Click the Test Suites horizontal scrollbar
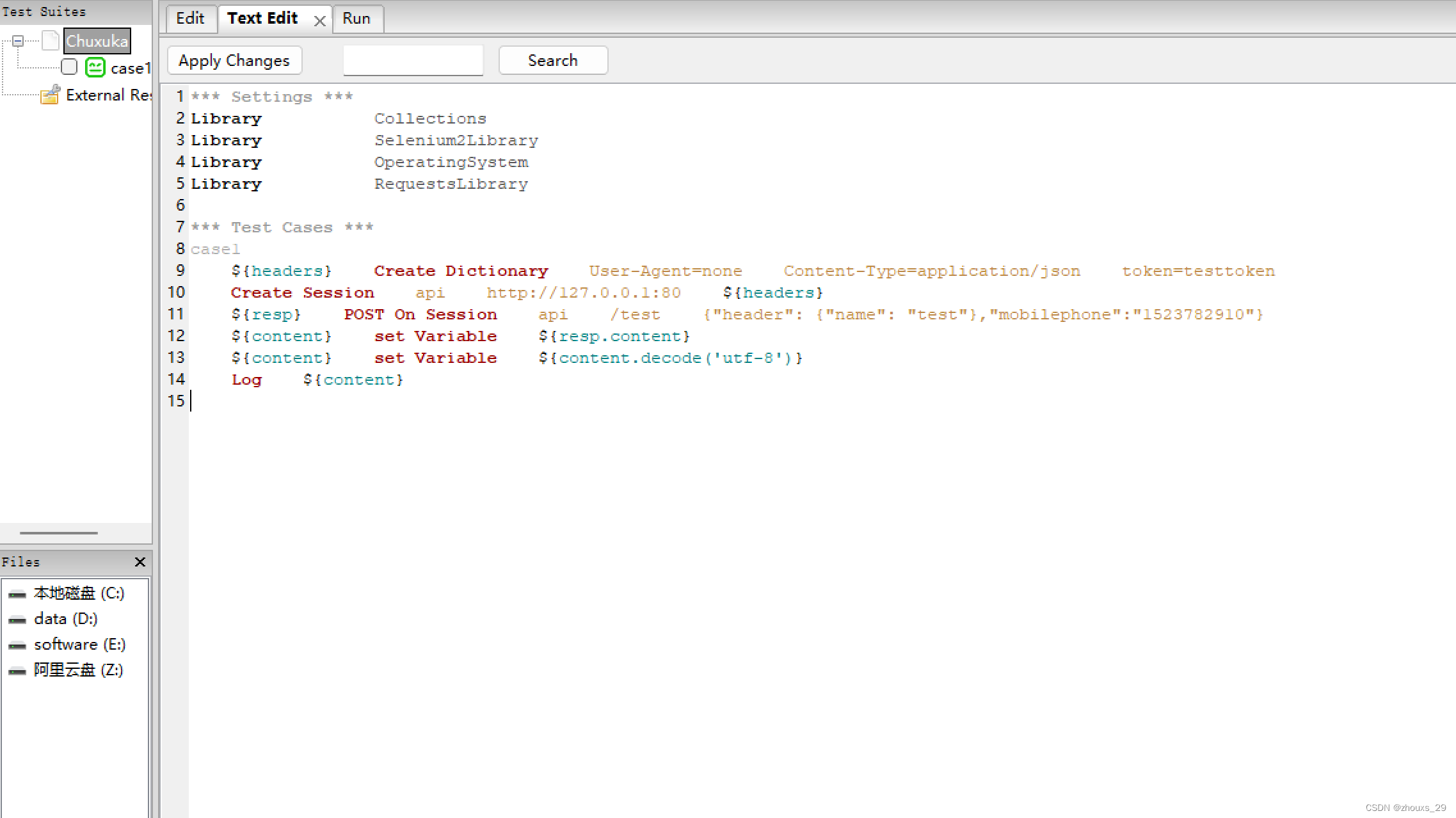This screenshot has height=818, width=1456. [59, 533]
